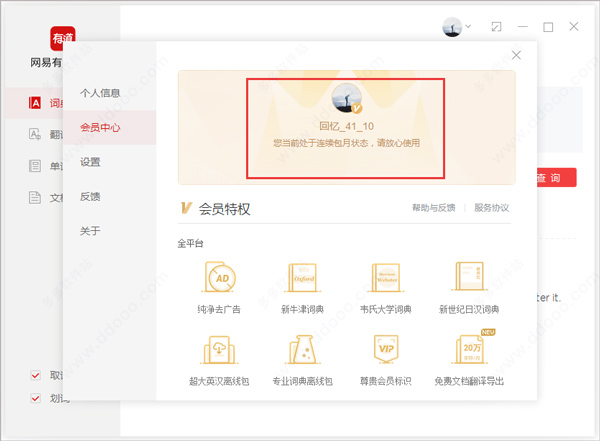This screenshot has width=600, height=441.
Task: Click the 尊贵会员标识 VIP badge icon
Action: (x=386, y=349)
